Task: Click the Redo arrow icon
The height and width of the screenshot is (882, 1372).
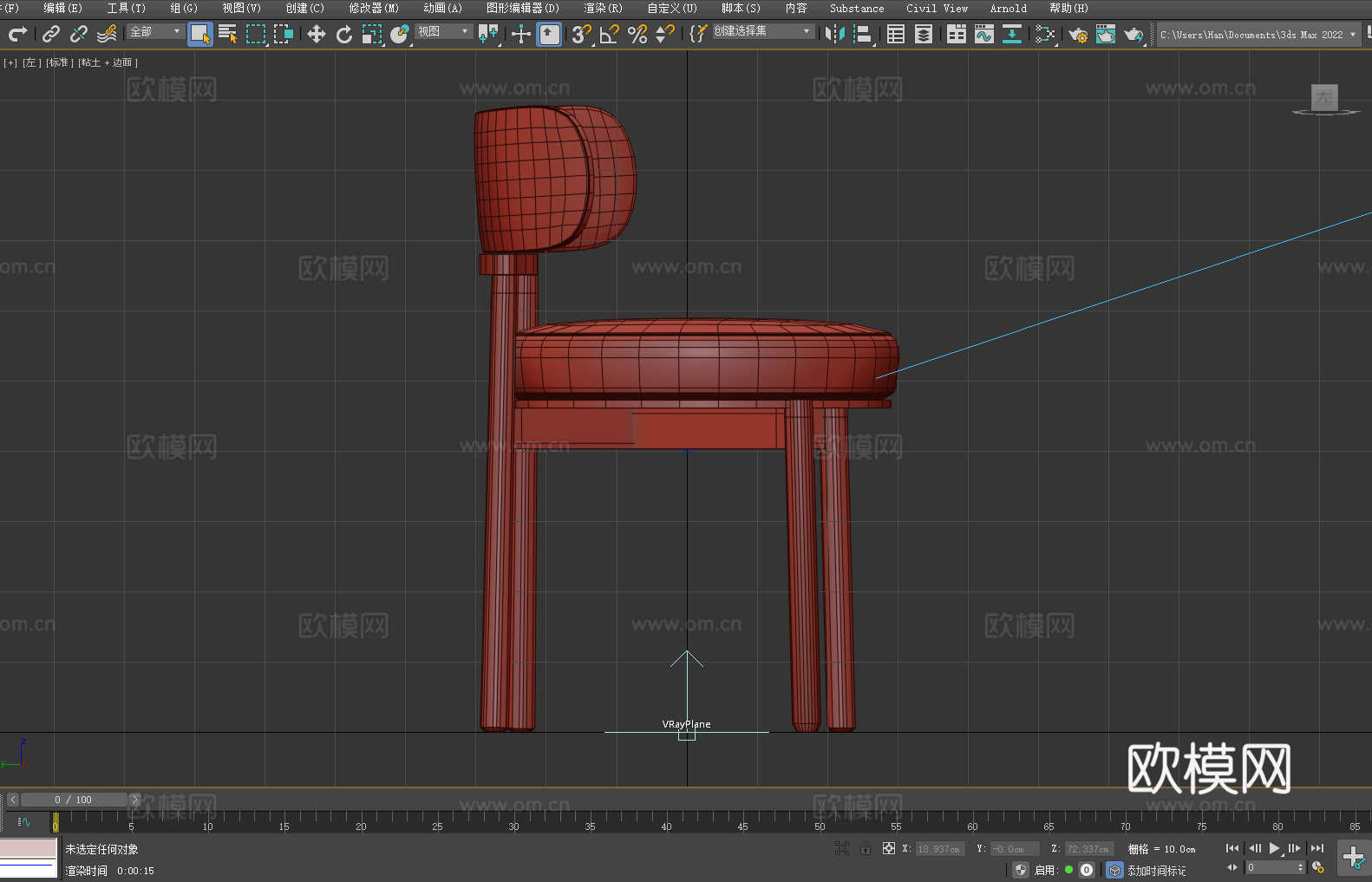Action: (x=17, y=34)
